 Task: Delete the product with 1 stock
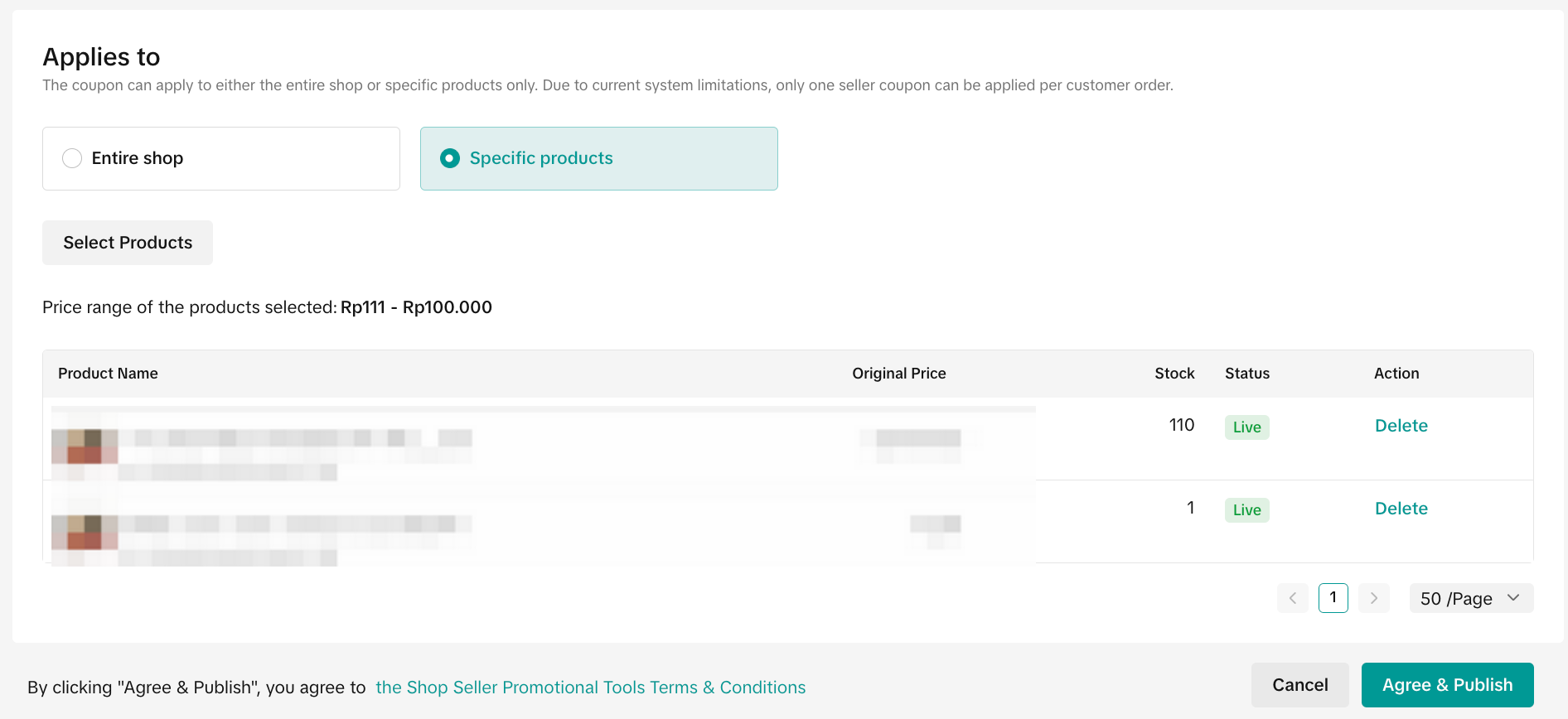click(1401, 509)
